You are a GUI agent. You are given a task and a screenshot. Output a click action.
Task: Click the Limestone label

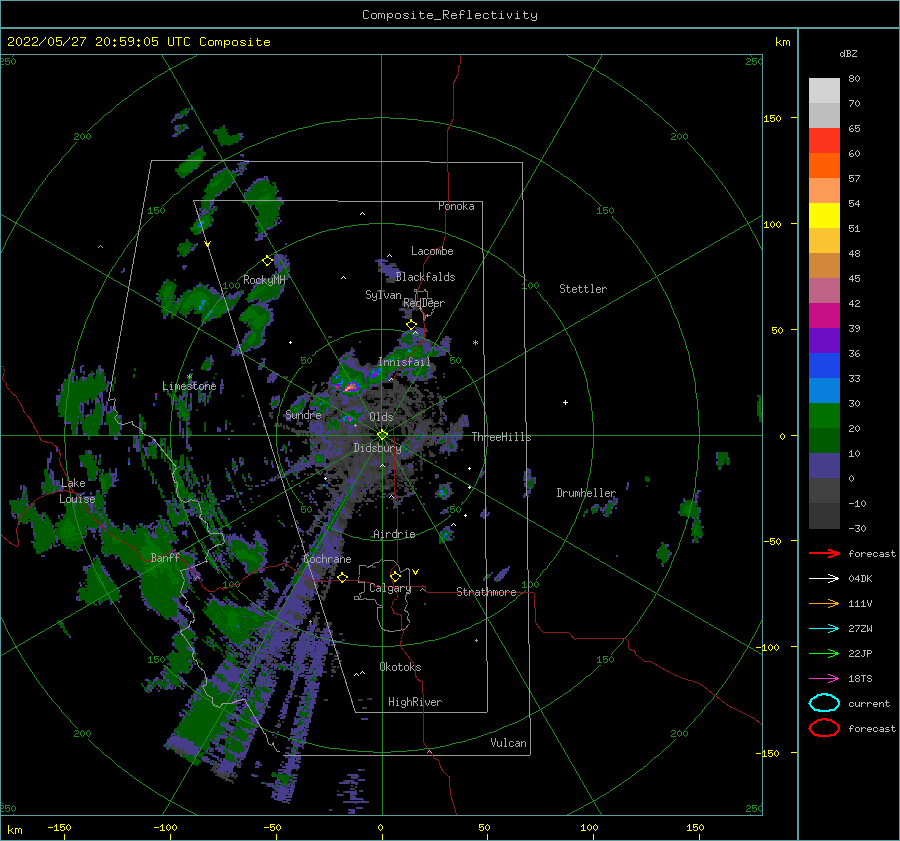pos(189,386)
